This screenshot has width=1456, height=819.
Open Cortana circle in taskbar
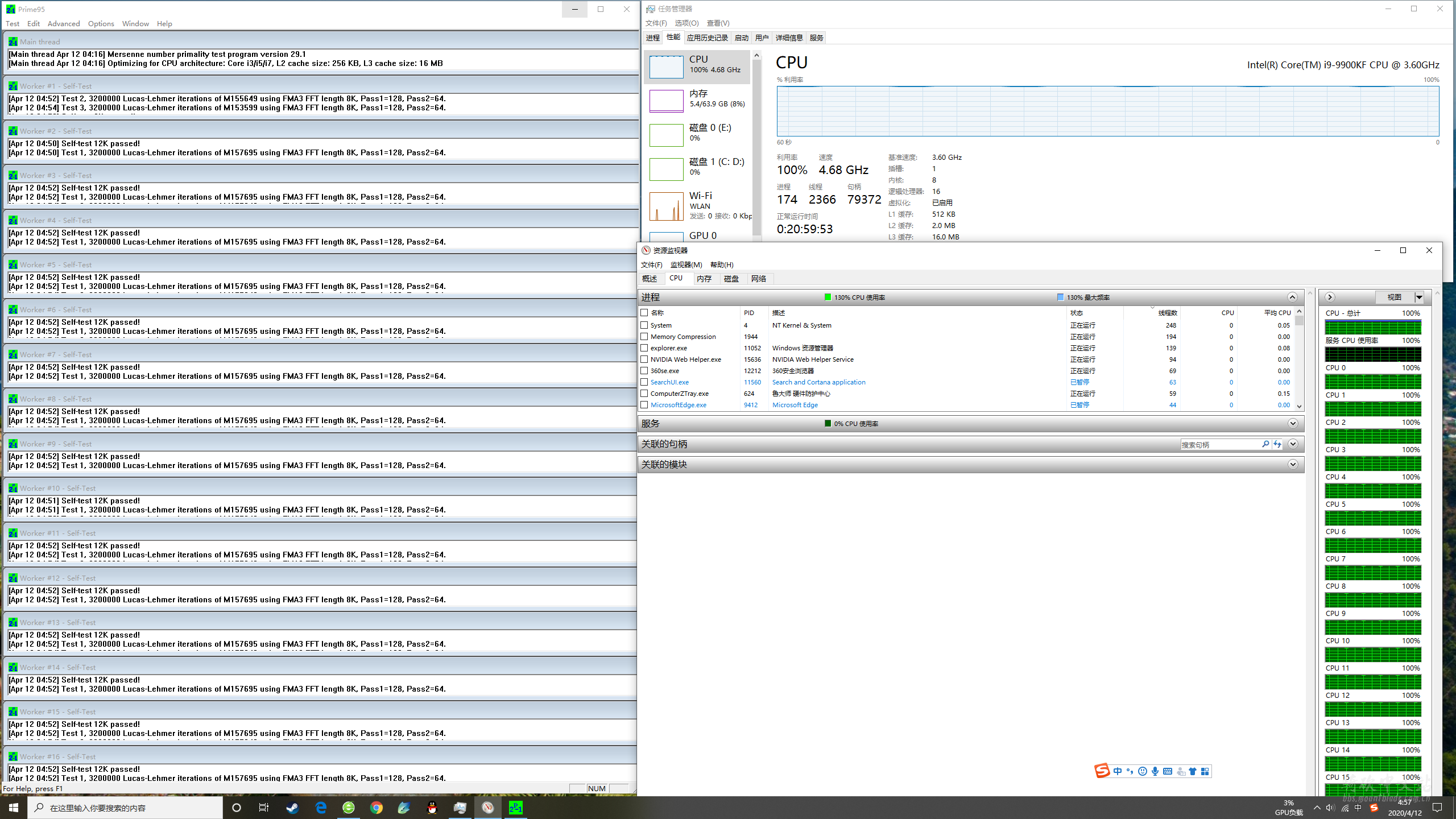click(x=237, y=808)
